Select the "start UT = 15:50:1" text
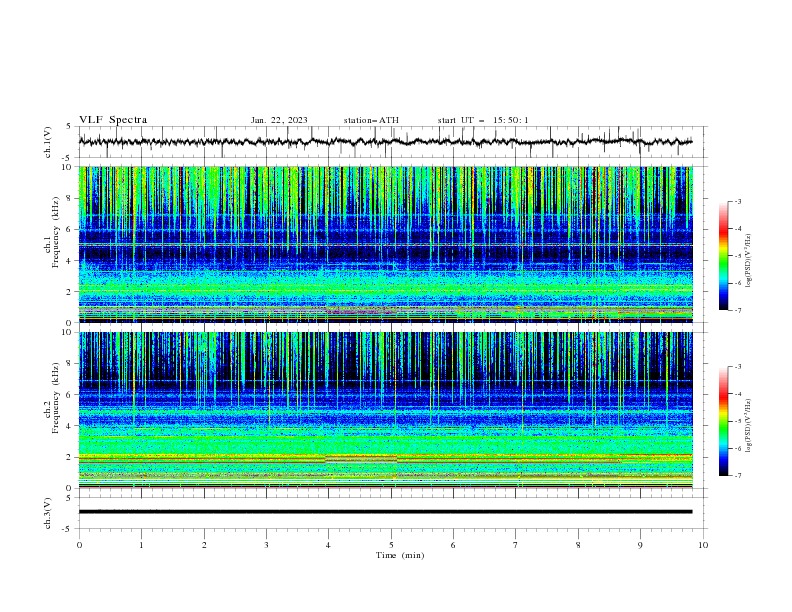Viewport: 792px width, 612px height. [x=483, y=120]
